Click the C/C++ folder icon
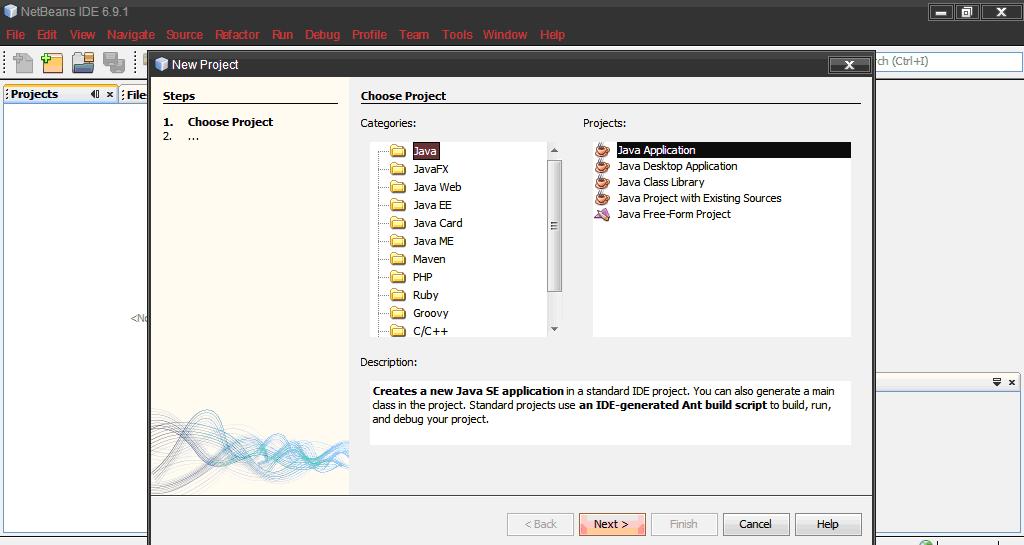1024x545 pixels. click(398, 331)
